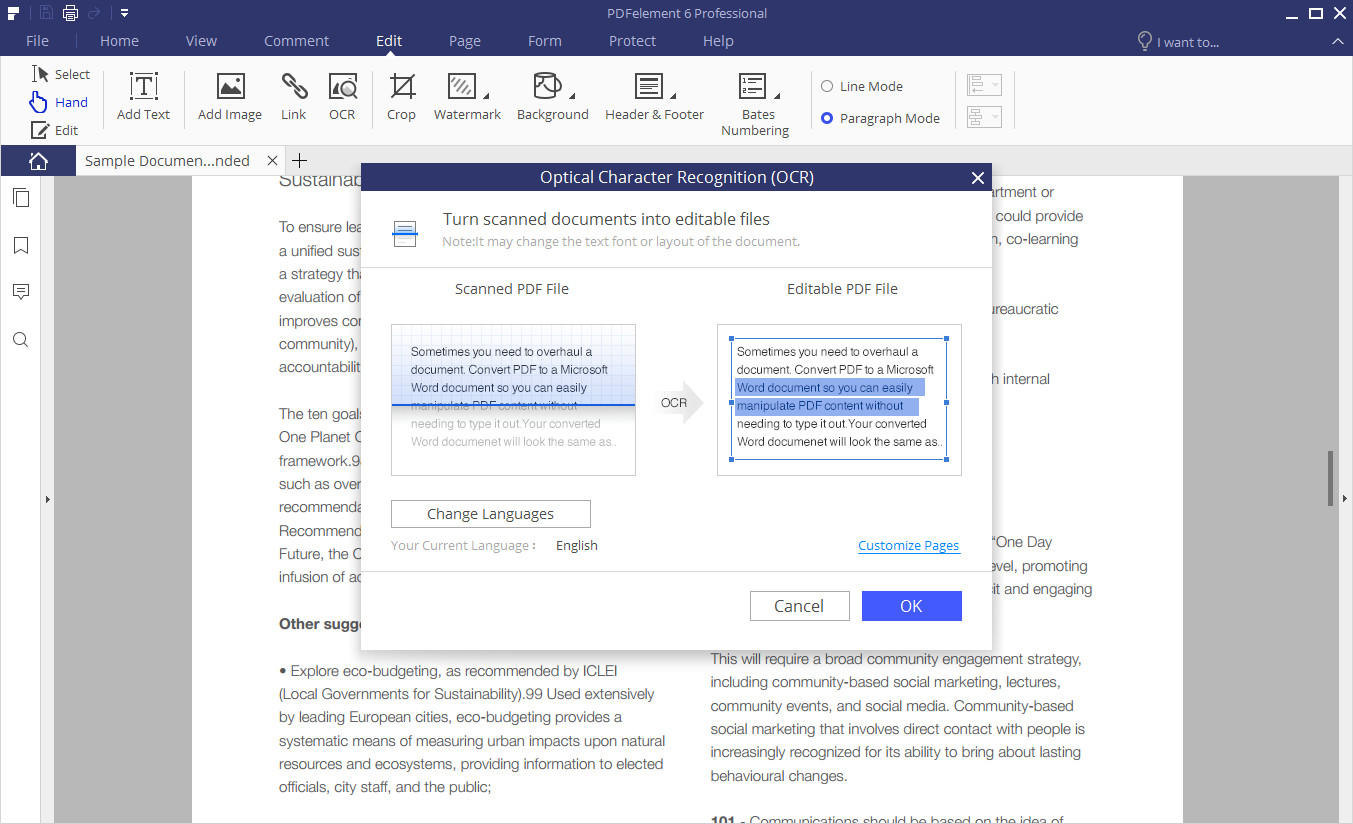1353x824 pixels.
Task: Click the Editable PDF File preview
Action: 839,400
